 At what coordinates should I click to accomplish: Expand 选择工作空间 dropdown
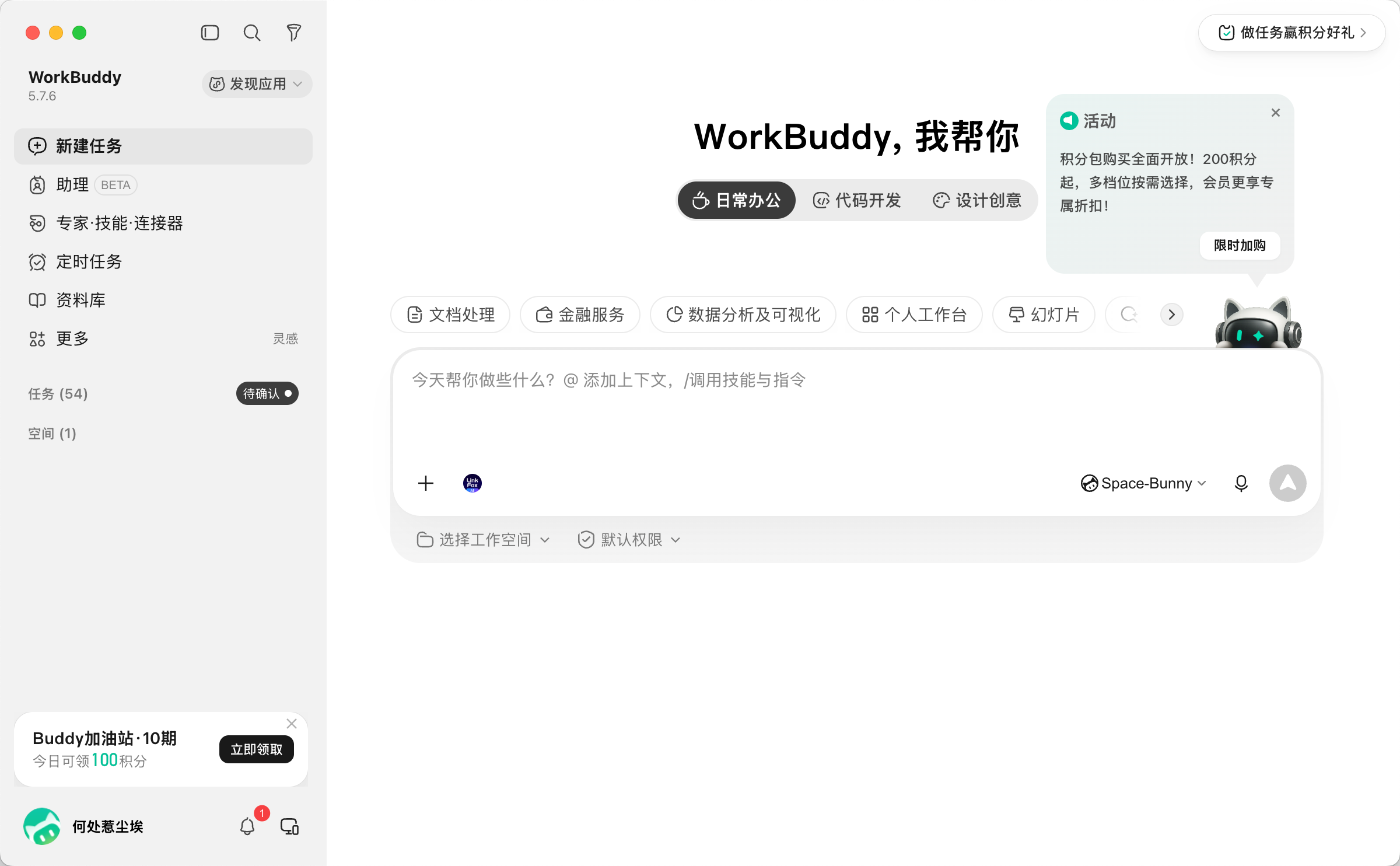click(483, 540)
